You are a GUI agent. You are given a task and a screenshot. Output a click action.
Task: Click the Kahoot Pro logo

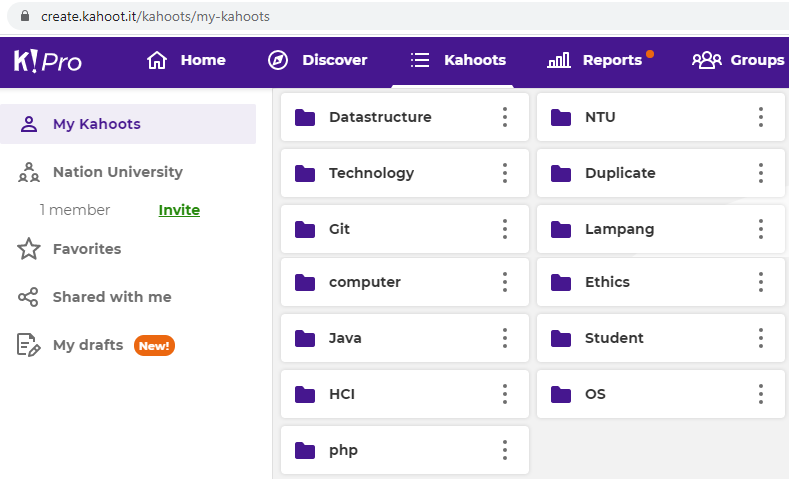point(47,61)
